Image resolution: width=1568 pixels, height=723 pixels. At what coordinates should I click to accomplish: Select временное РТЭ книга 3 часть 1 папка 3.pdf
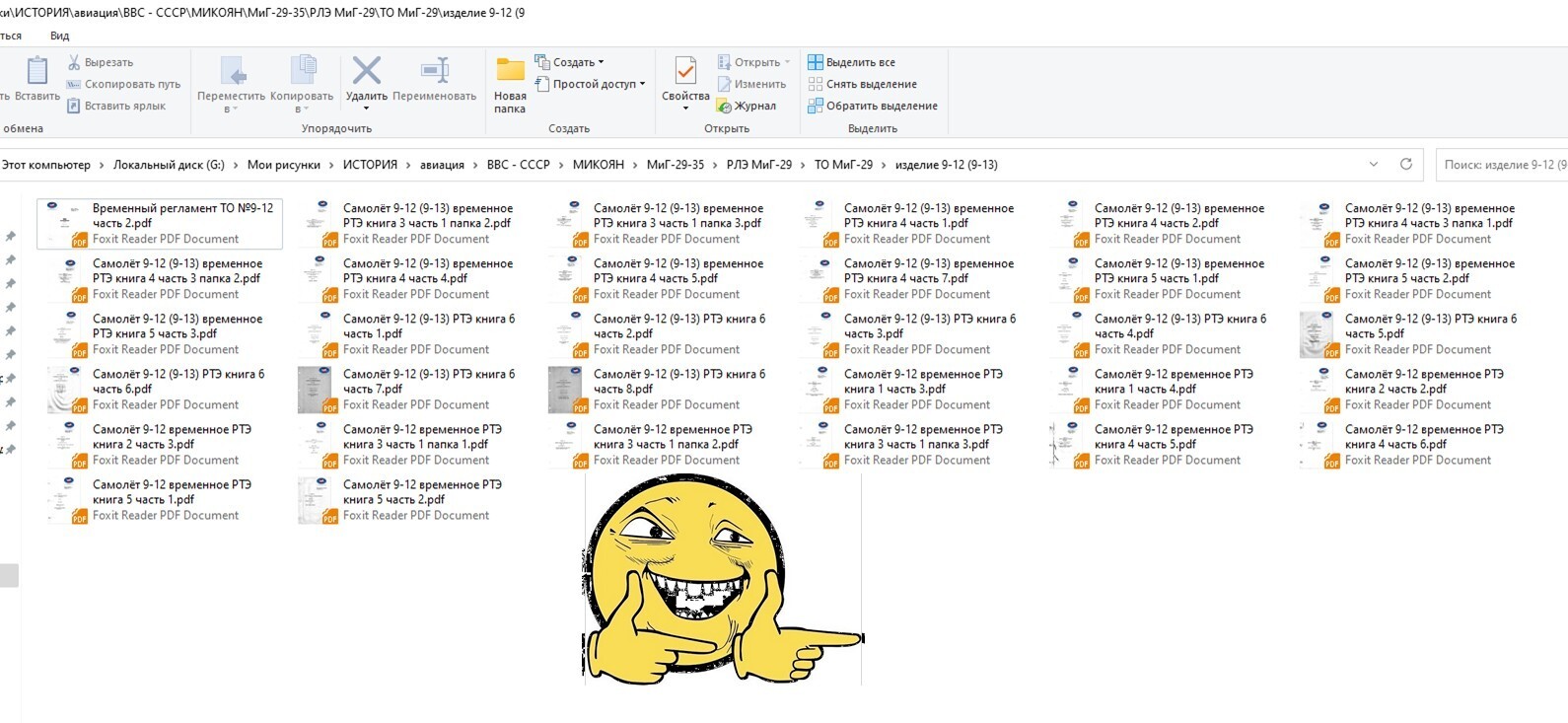[662, 224]
